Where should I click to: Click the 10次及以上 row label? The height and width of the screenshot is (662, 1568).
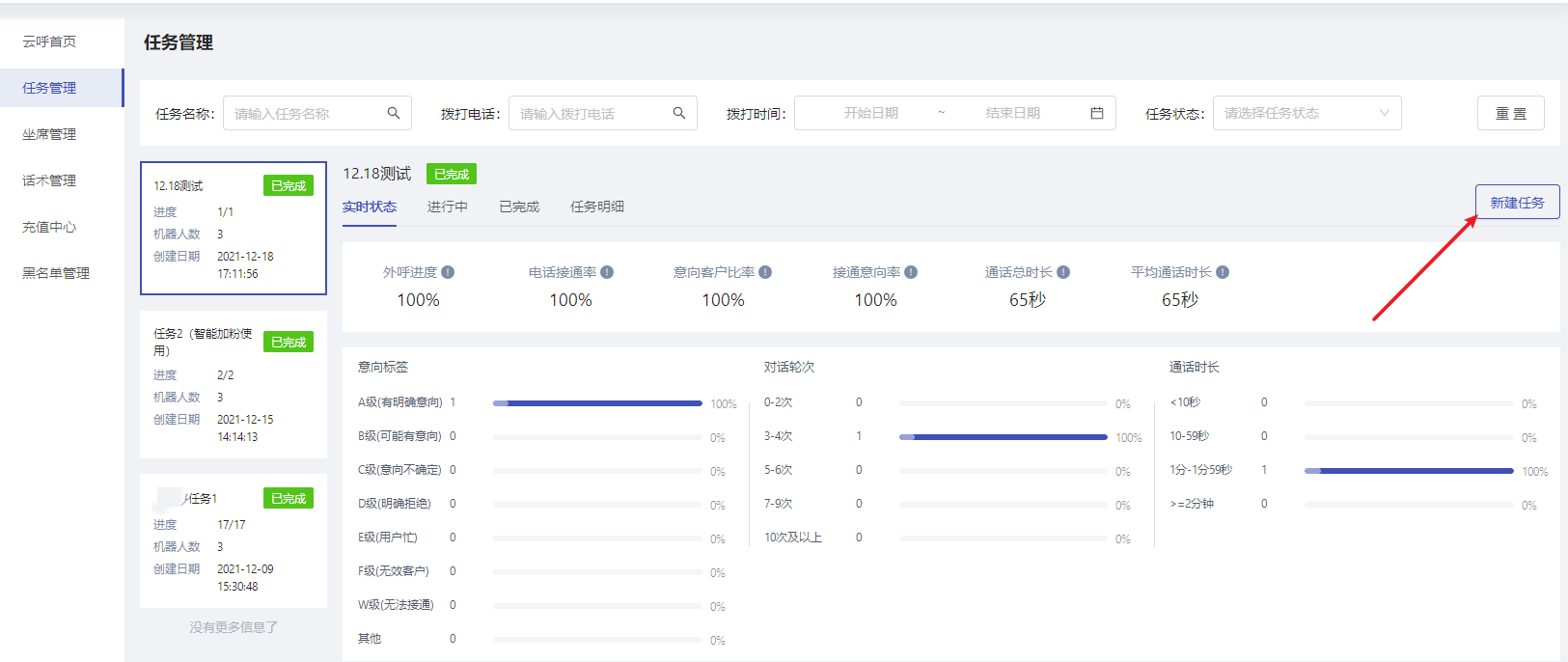pos(793,538)
